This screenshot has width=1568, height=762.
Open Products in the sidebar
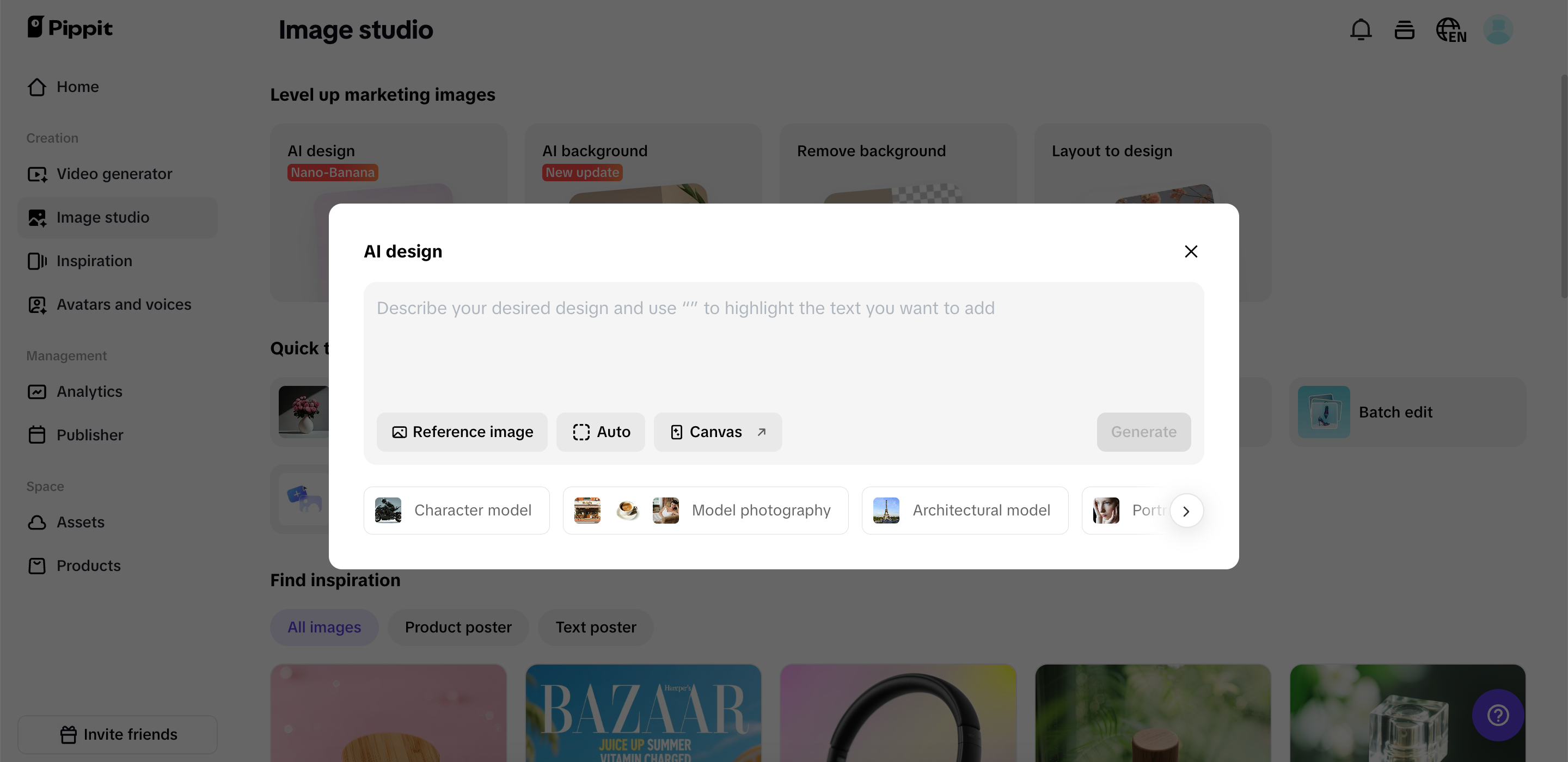[118, 566]
